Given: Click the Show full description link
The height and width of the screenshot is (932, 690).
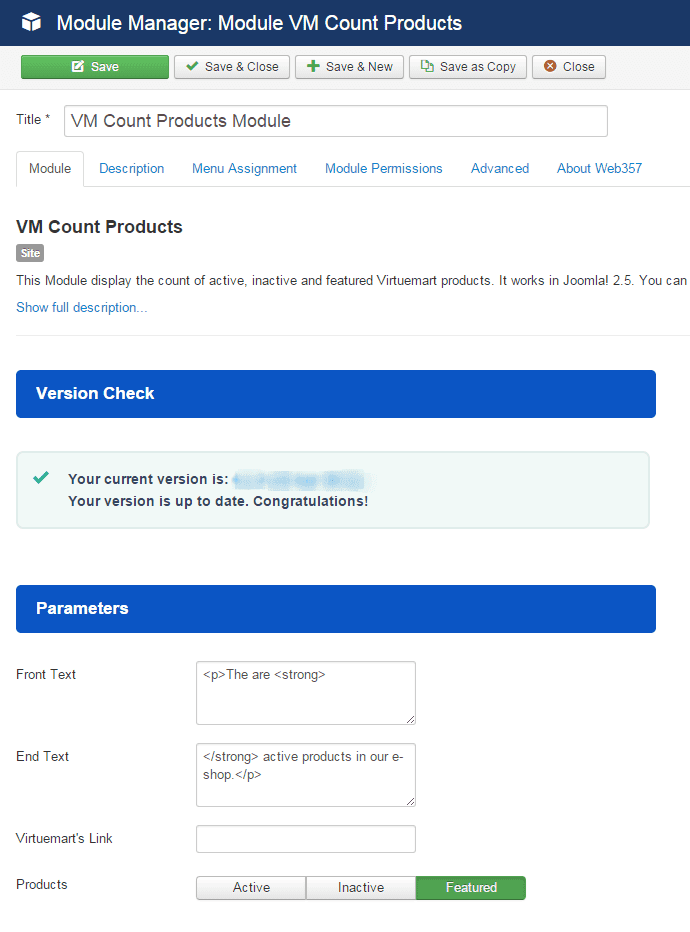Looking at the screenshot, I should (81, 307).
